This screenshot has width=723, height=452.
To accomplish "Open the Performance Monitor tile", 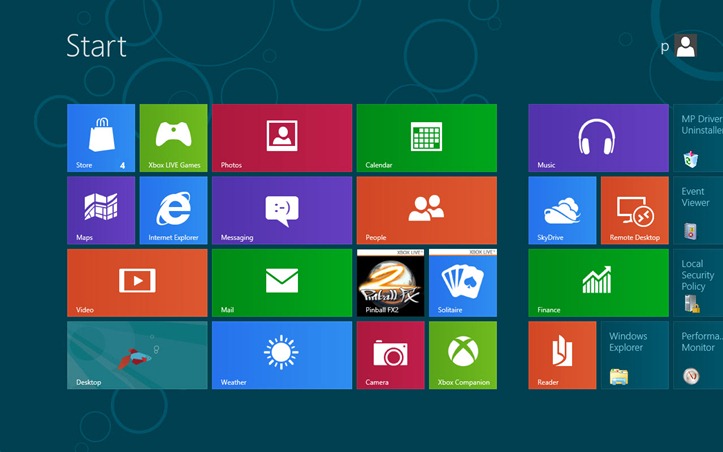I will [x=698, y=355].
